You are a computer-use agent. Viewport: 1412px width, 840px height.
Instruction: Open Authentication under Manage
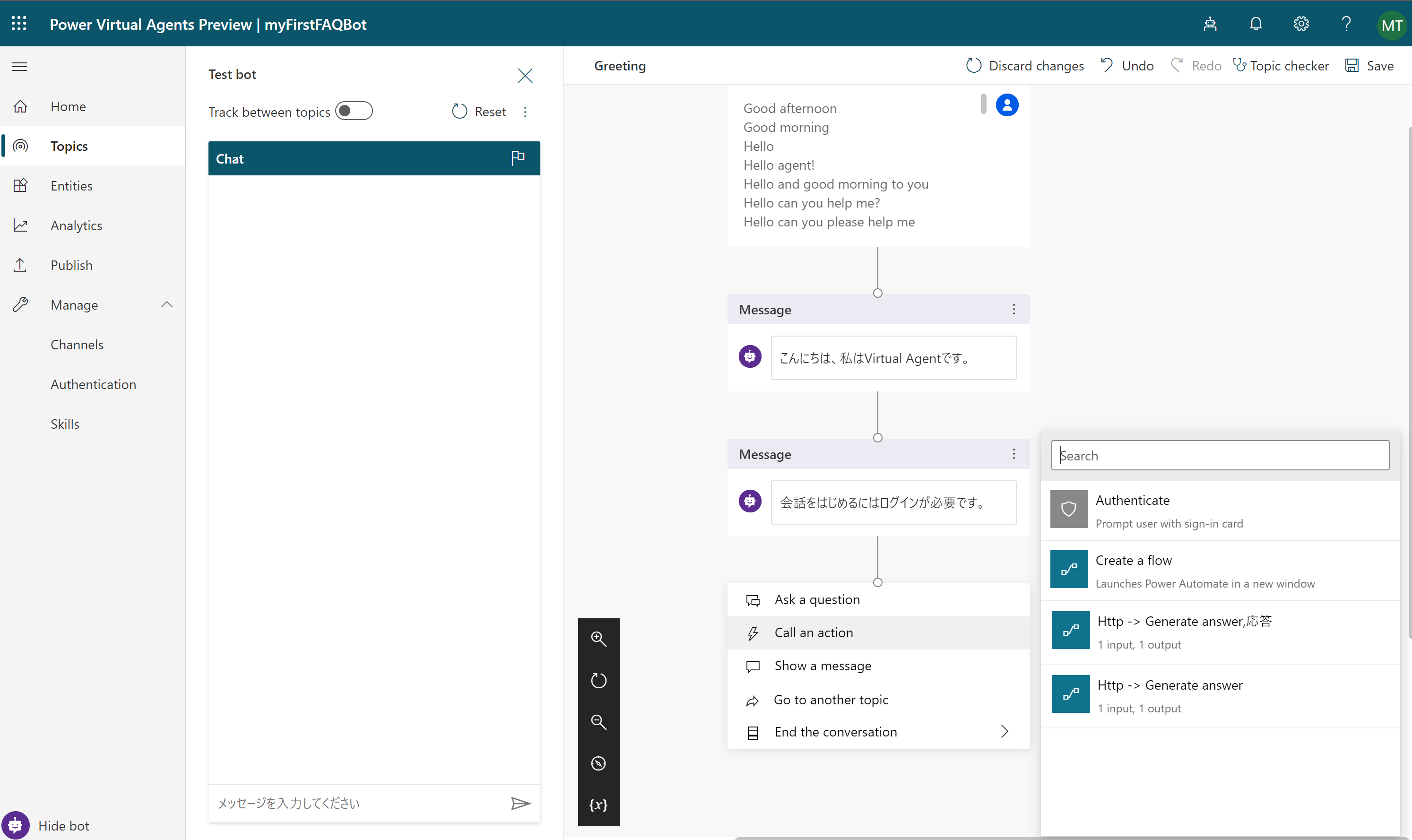[94, 384]
